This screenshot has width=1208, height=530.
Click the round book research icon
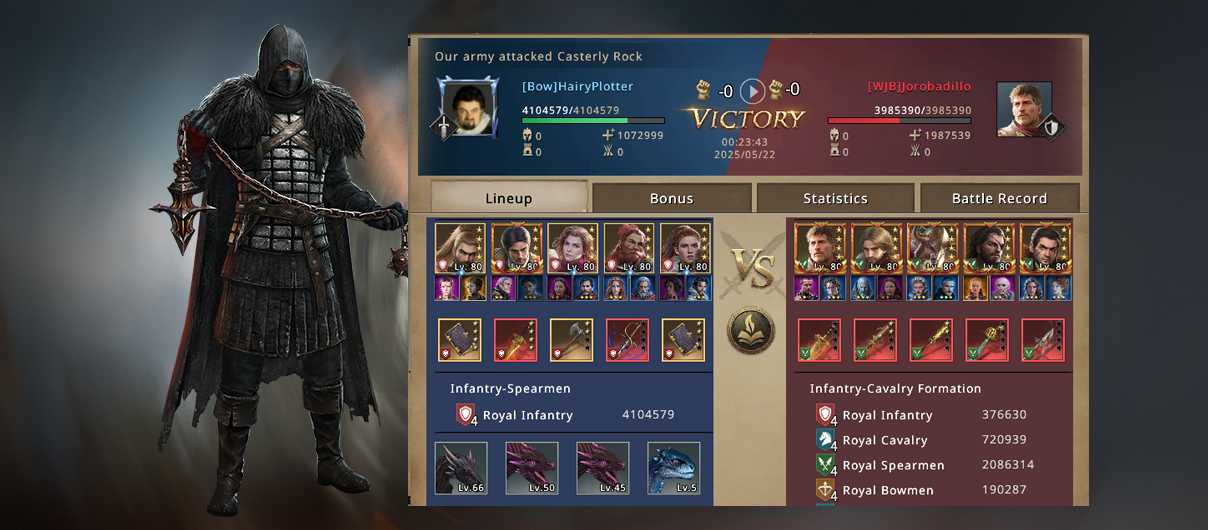750,333
